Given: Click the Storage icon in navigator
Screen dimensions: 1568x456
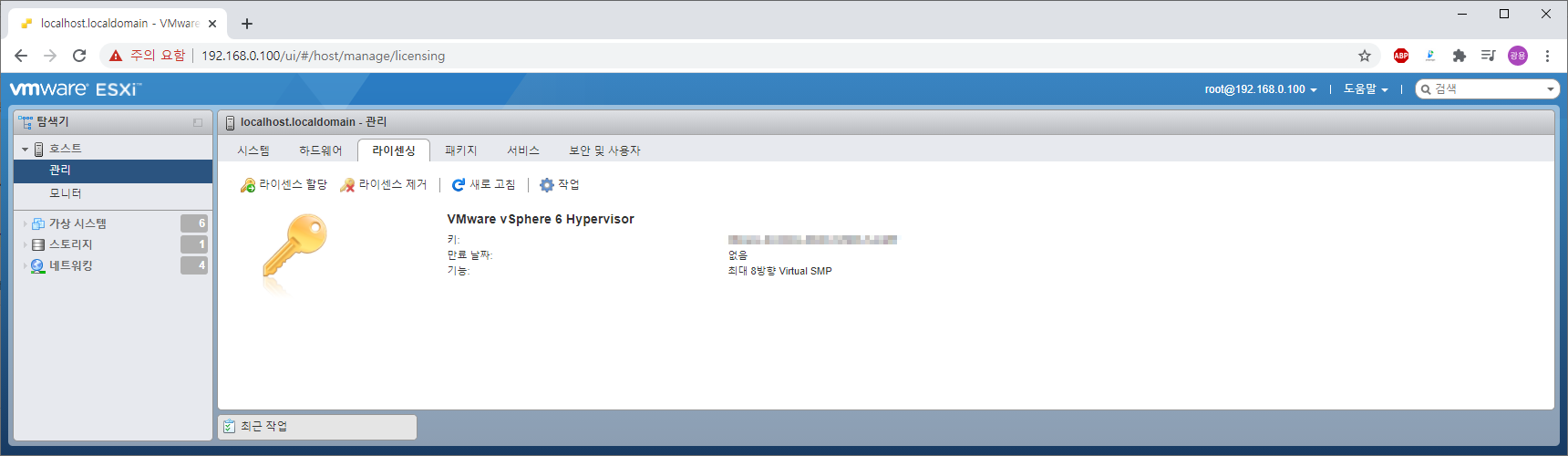Looking at the screenshot, I should click(x=38, y=244).
